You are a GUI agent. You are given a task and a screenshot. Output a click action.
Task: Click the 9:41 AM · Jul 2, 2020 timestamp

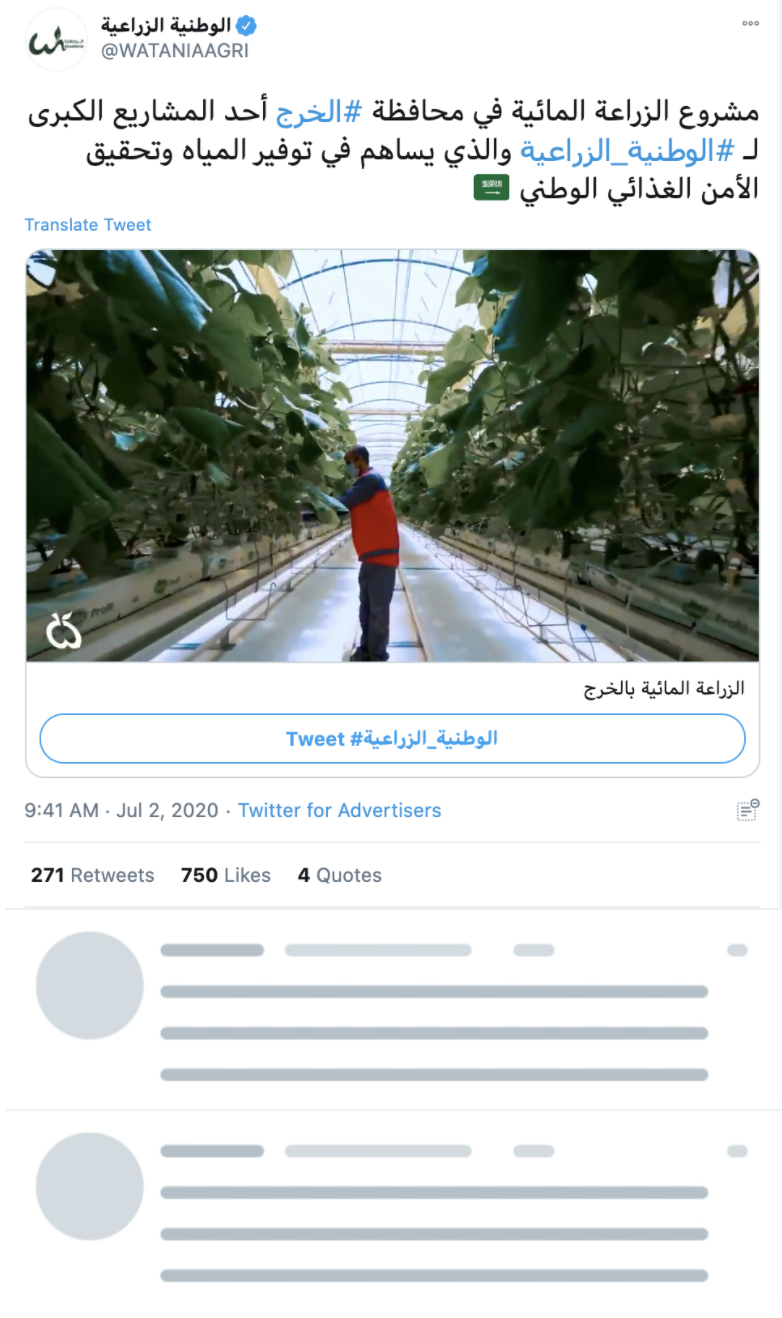tap(121, 810)
